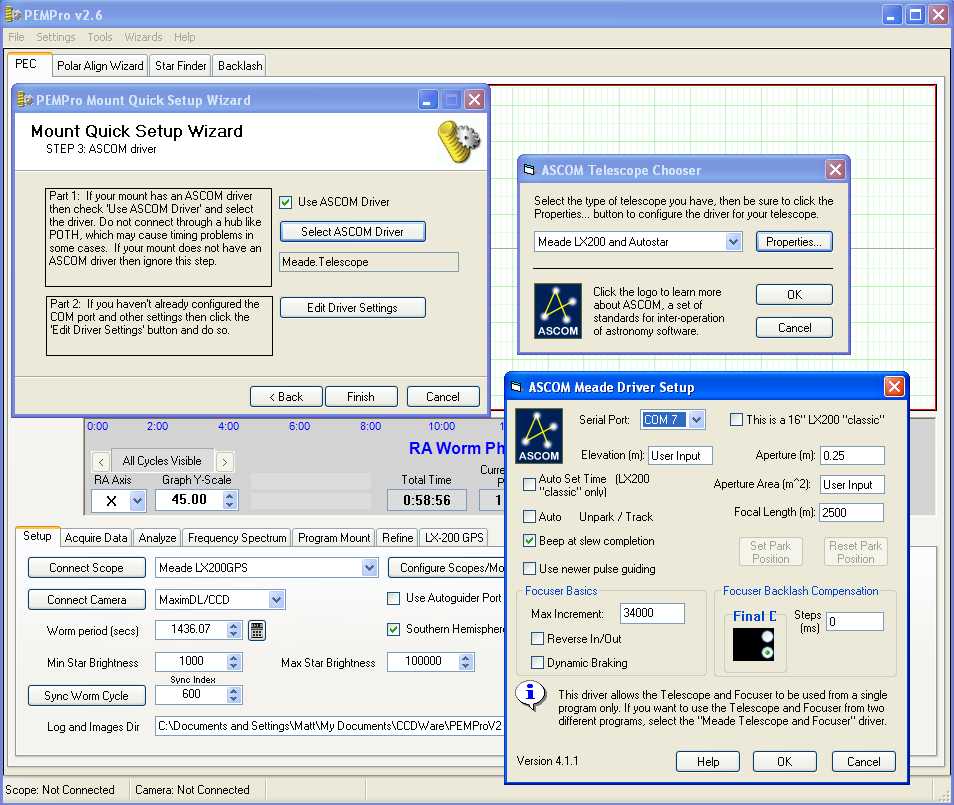Click the info balloon icon in Driver Setup
Image resolution: width=954 pixels, height=805 pixels.
[531, 695]
